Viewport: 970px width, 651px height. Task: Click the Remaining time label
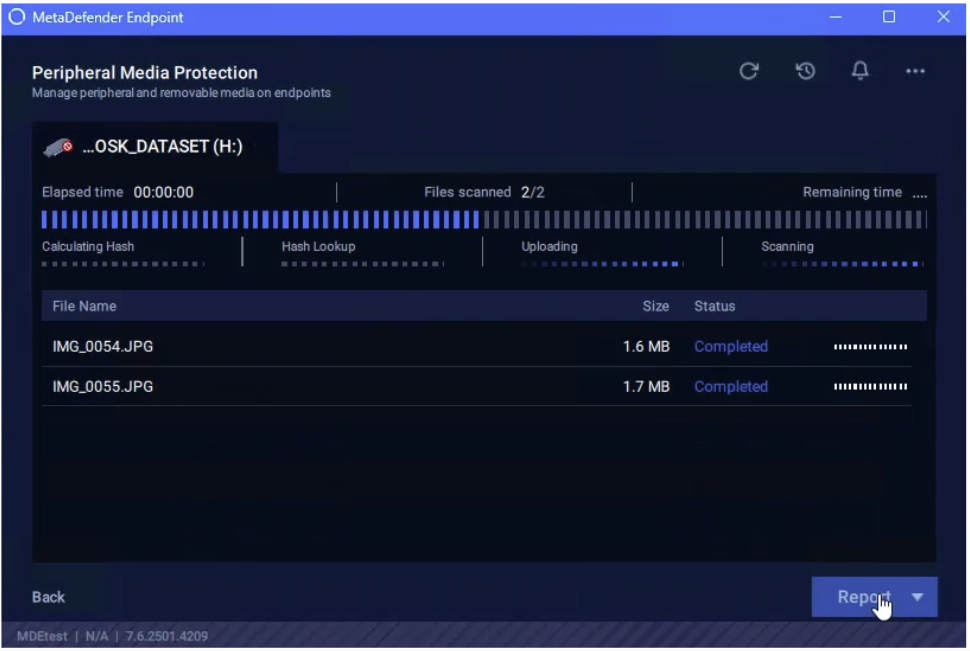click(852, 192)
